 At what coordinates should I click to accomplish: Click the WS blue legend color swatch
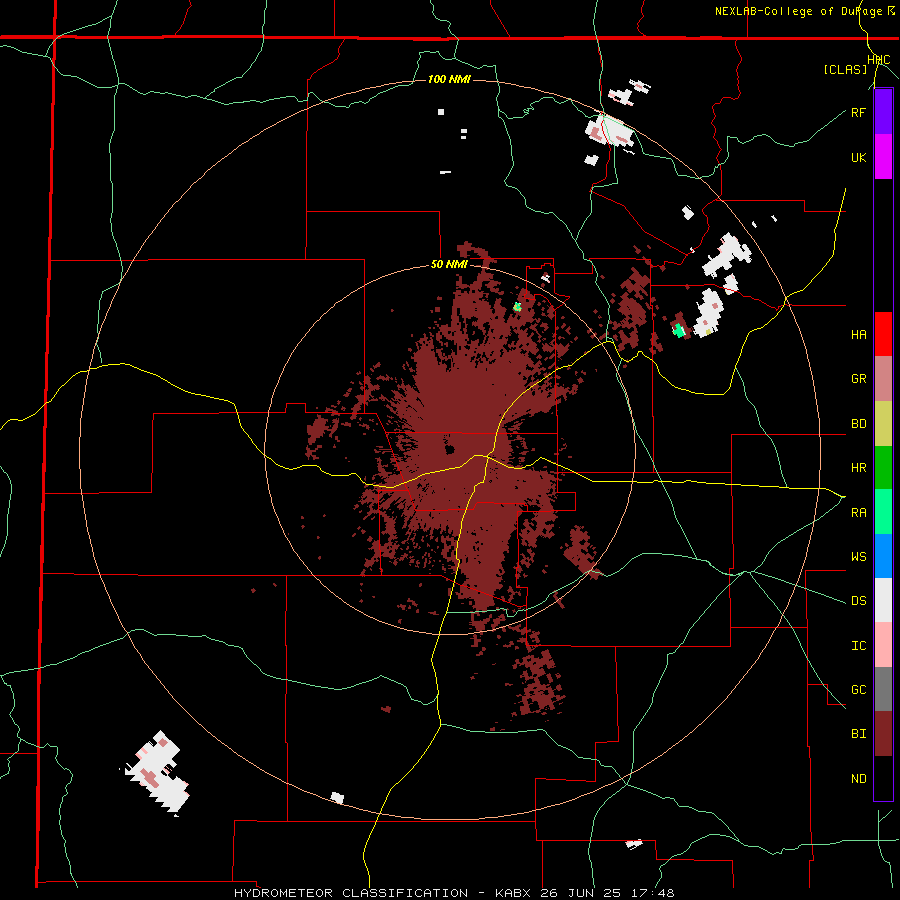point(883,556)
